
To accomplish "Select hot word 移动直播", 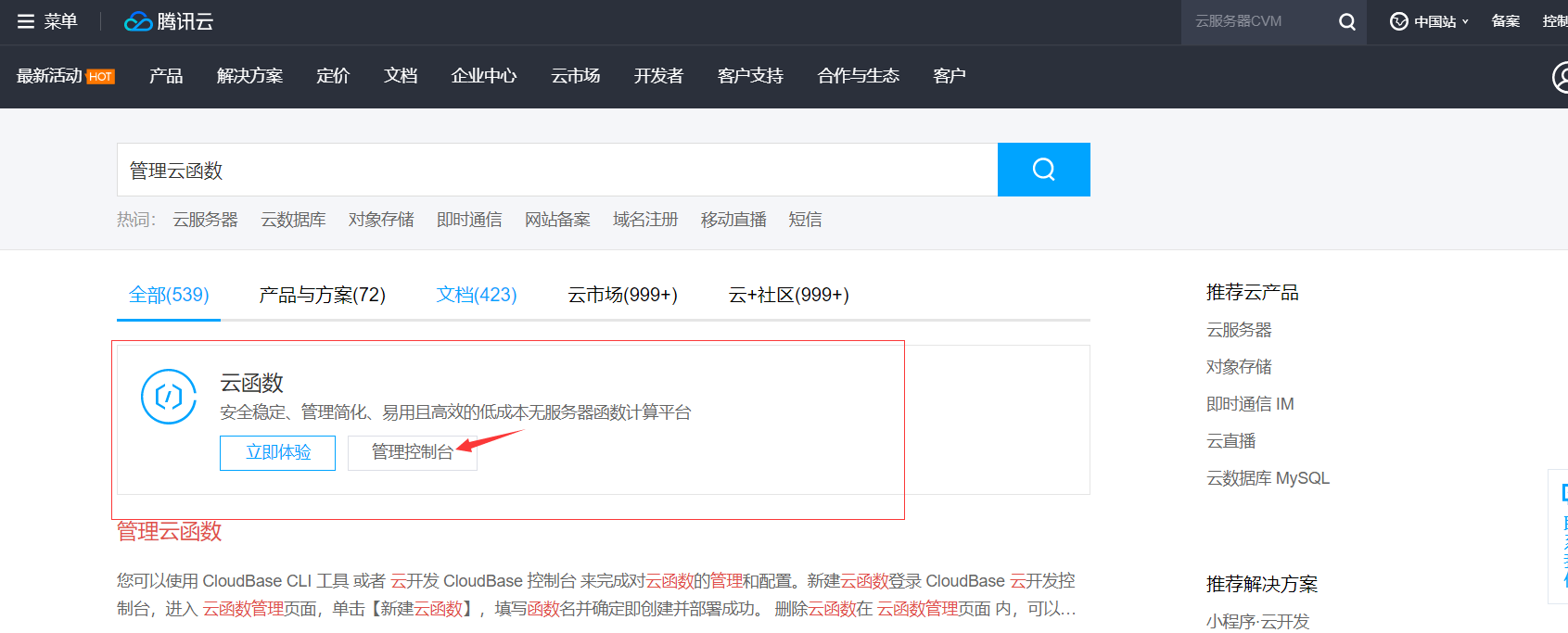I will [733, 220].
